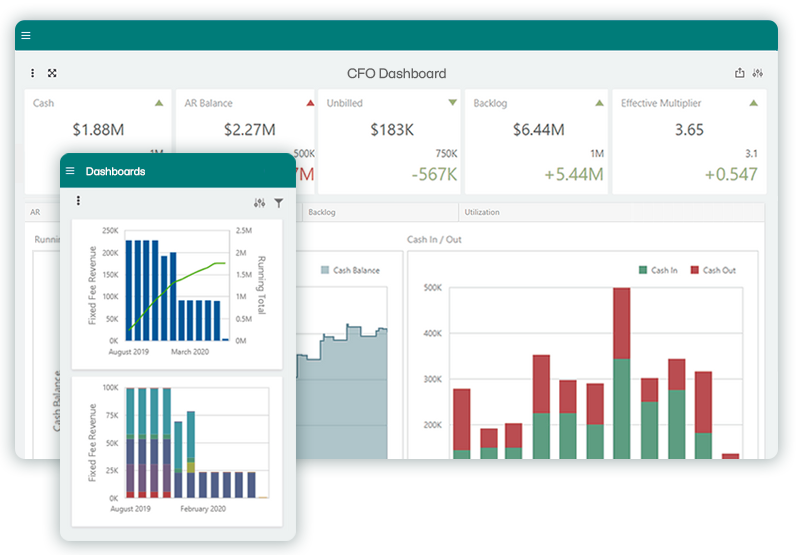Click the Unbilled green down indicator
The image size is (800, 555).
tap(453, 103)
